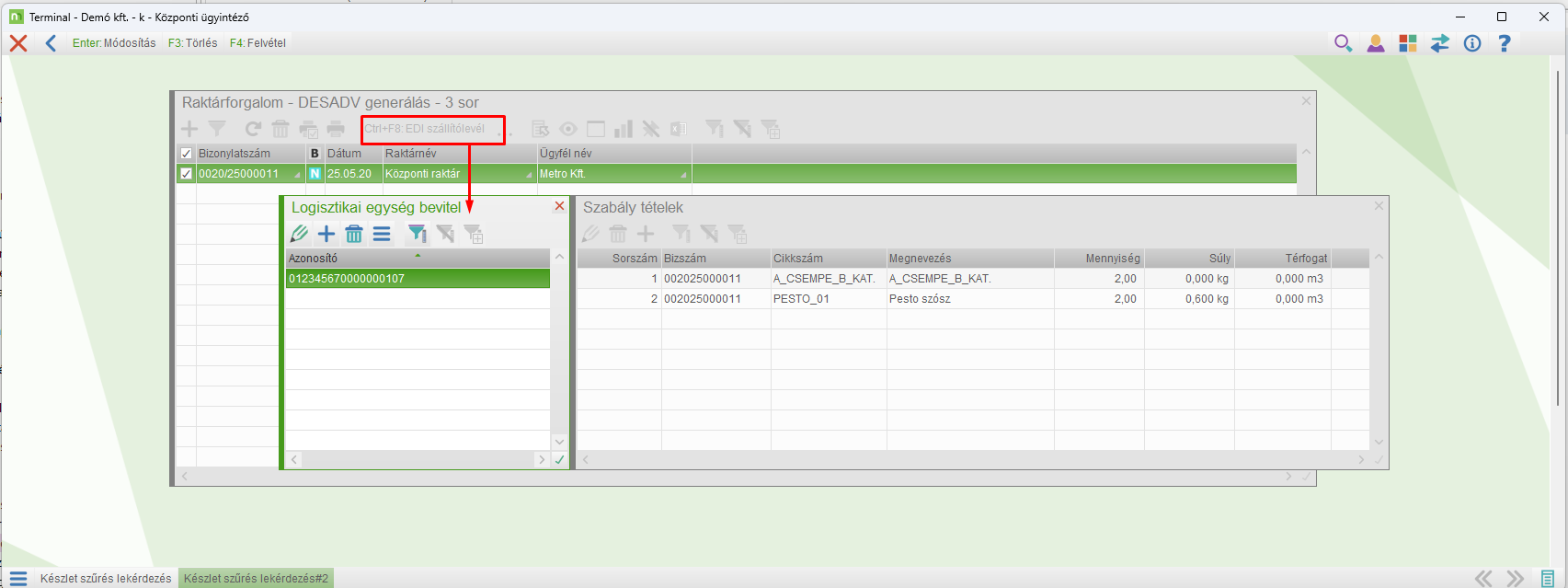Click the teal filter funnel in Logisztikai egység bevitel
Screen dimensions: 1568x588
click(418, 234)
